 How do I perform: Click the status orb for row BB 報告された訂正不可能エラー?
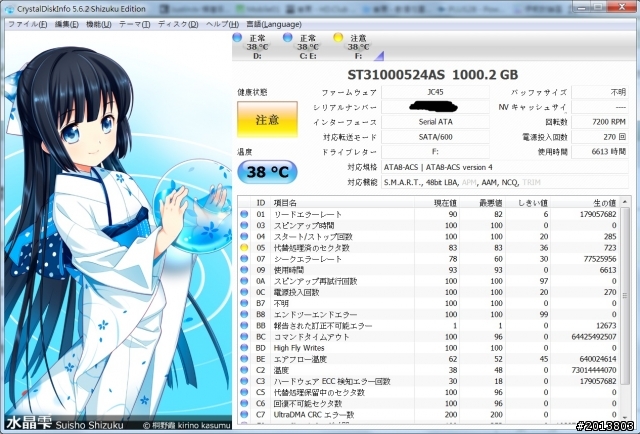[244, 325]
